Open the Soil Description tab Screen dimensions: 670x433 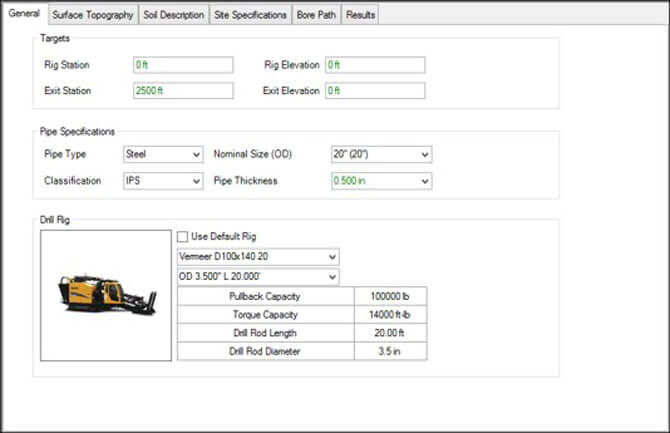coord(174,15)
